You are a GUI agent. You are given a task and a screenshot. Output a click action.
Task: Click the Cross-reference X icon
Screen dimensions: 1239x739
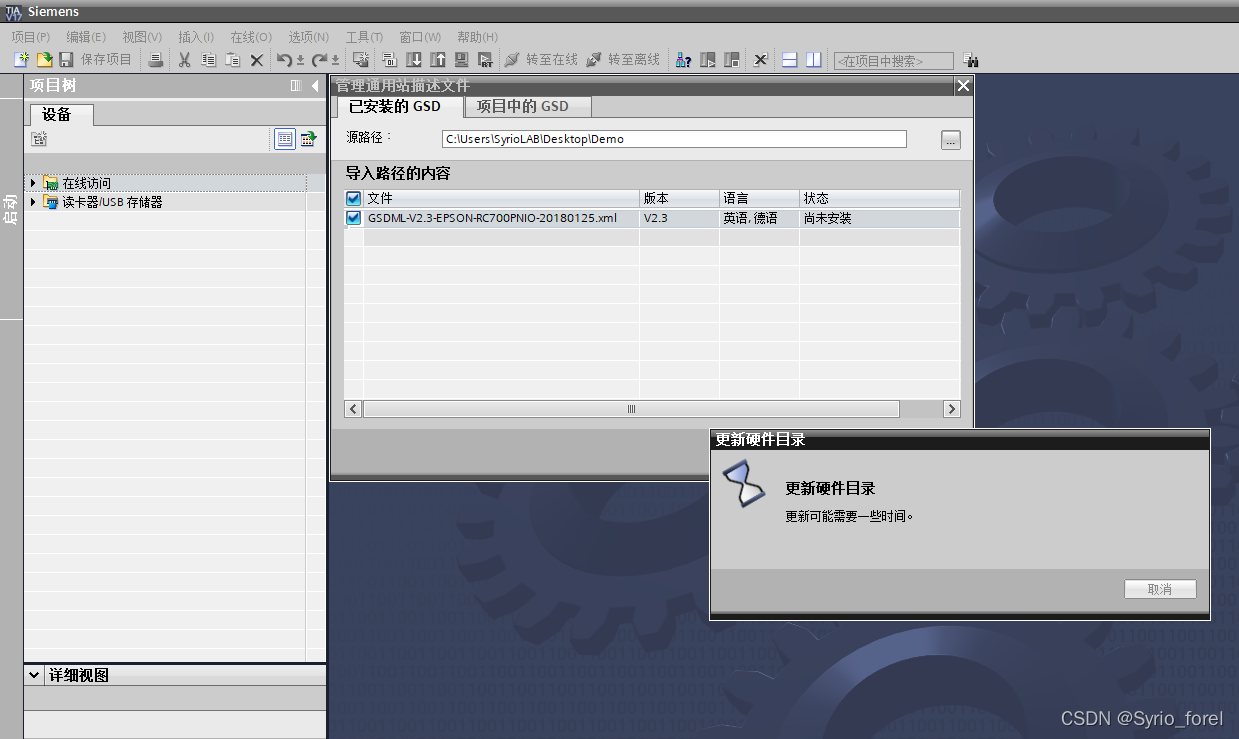point(760,60)
